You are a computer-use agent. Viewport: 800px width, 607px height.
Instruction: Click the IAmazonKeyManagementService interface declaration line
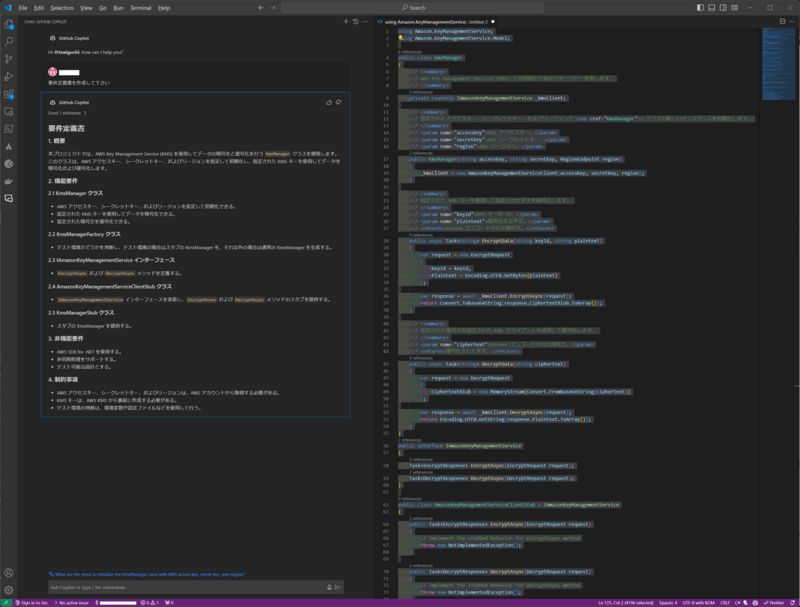(460, 446)
